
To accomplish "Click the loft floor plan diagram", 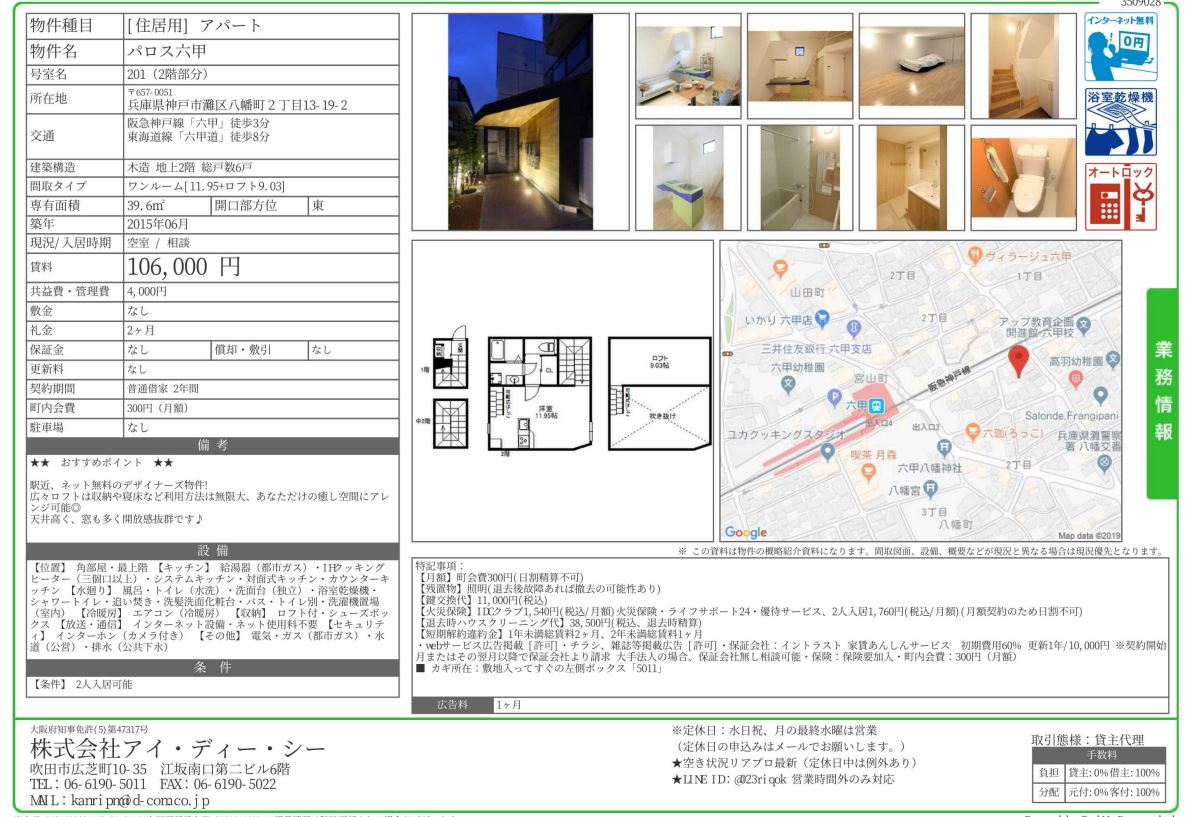I will [659, 394].
